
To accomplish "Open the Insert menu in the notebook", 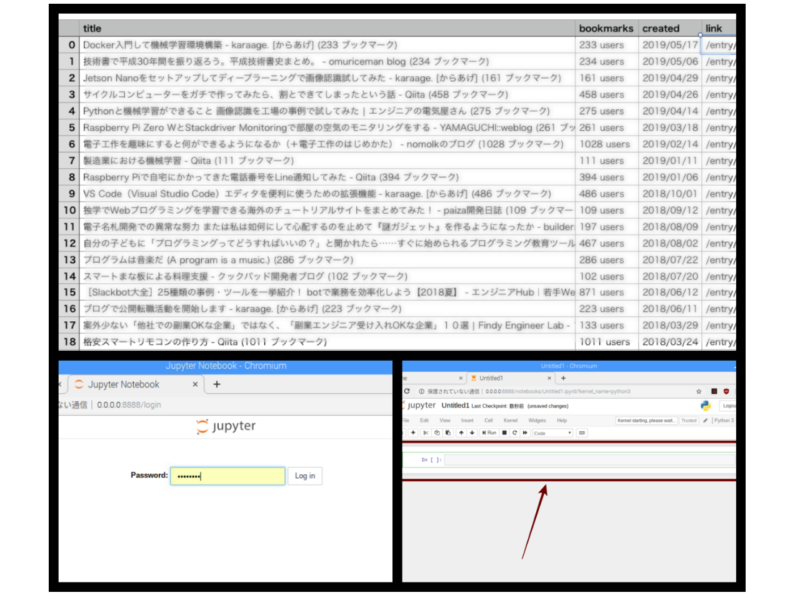I will 467,420.
